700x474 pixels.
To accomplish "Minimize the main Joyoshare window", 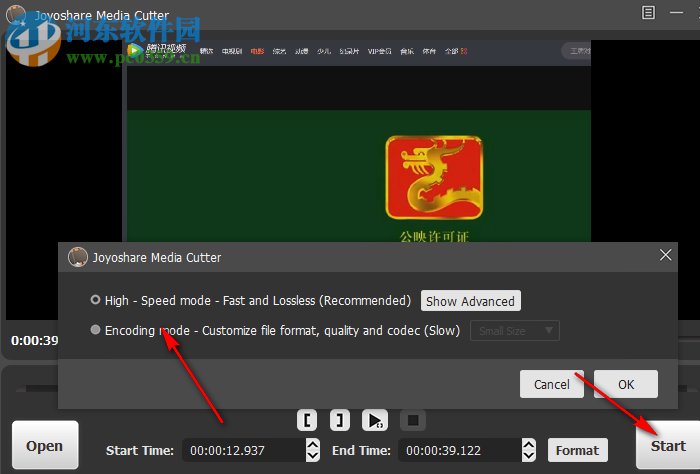I will (676, 12).
